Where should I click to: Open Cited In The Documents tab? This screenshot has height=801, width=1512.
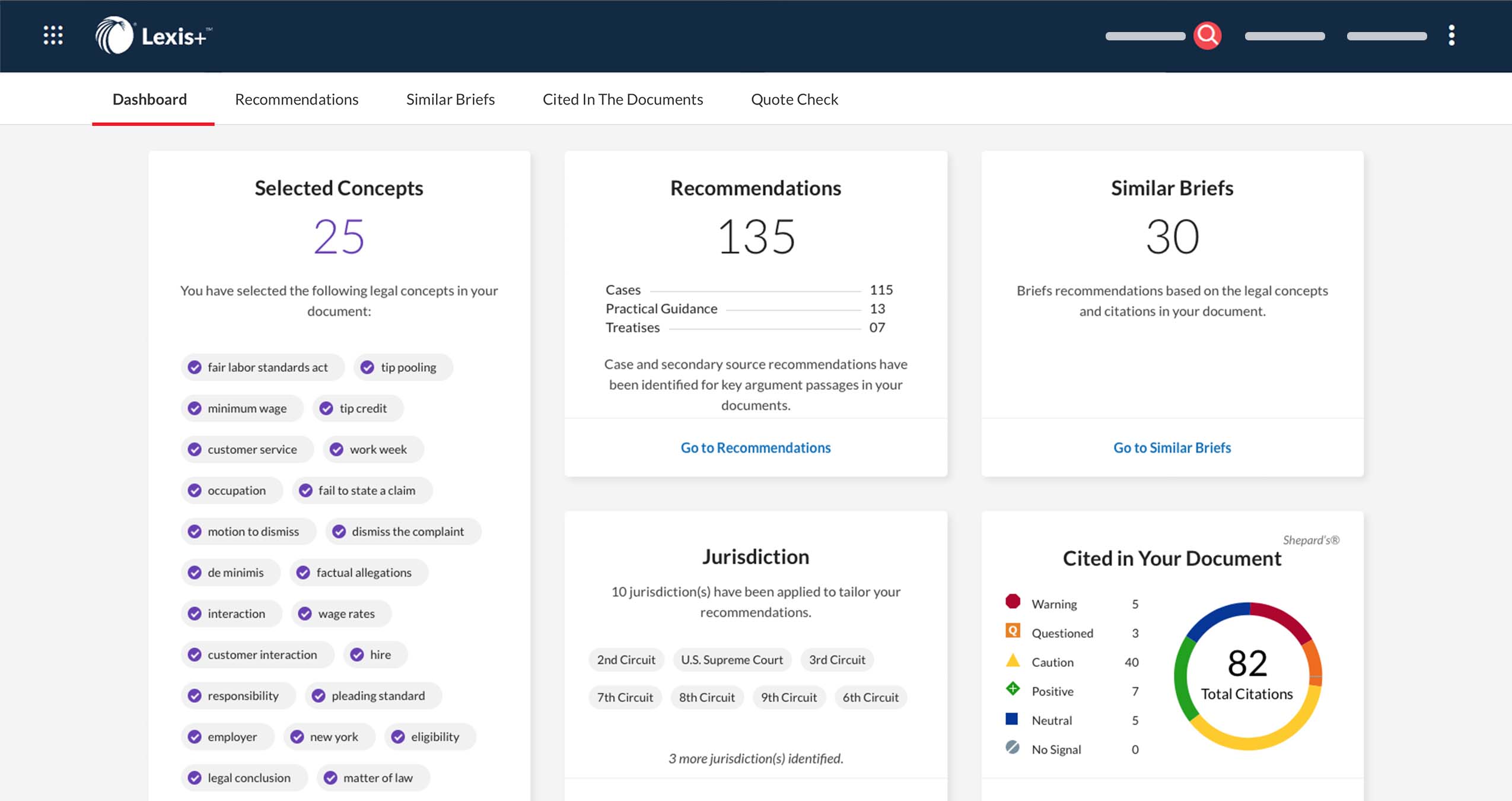[x=623, y=99]
